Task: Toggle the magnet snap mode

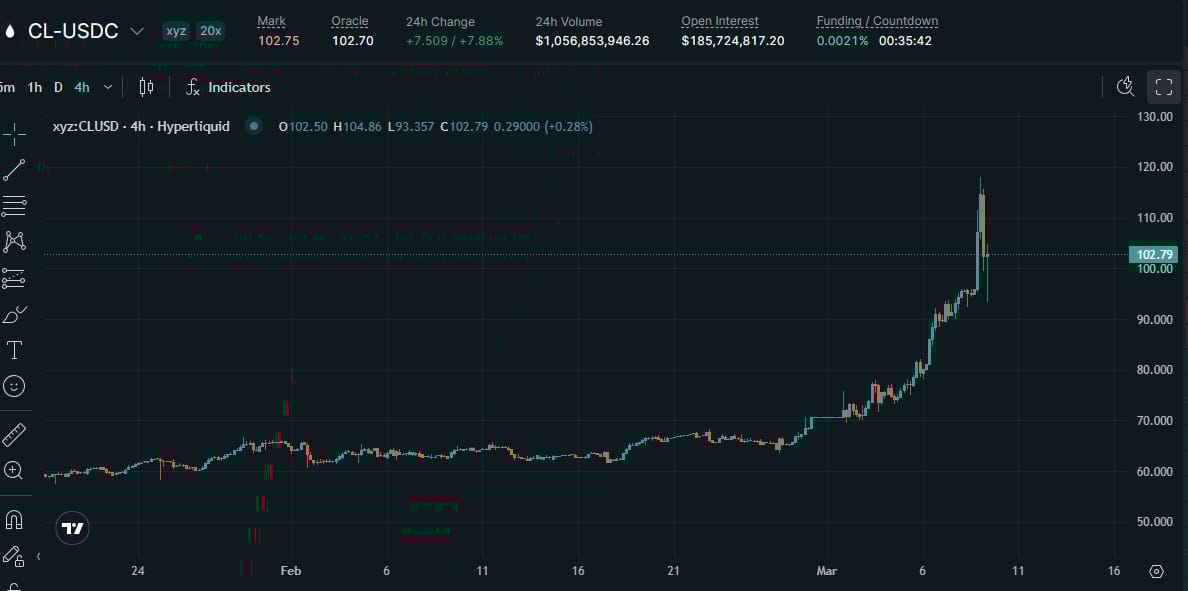Action: click(x=14, y=520)
